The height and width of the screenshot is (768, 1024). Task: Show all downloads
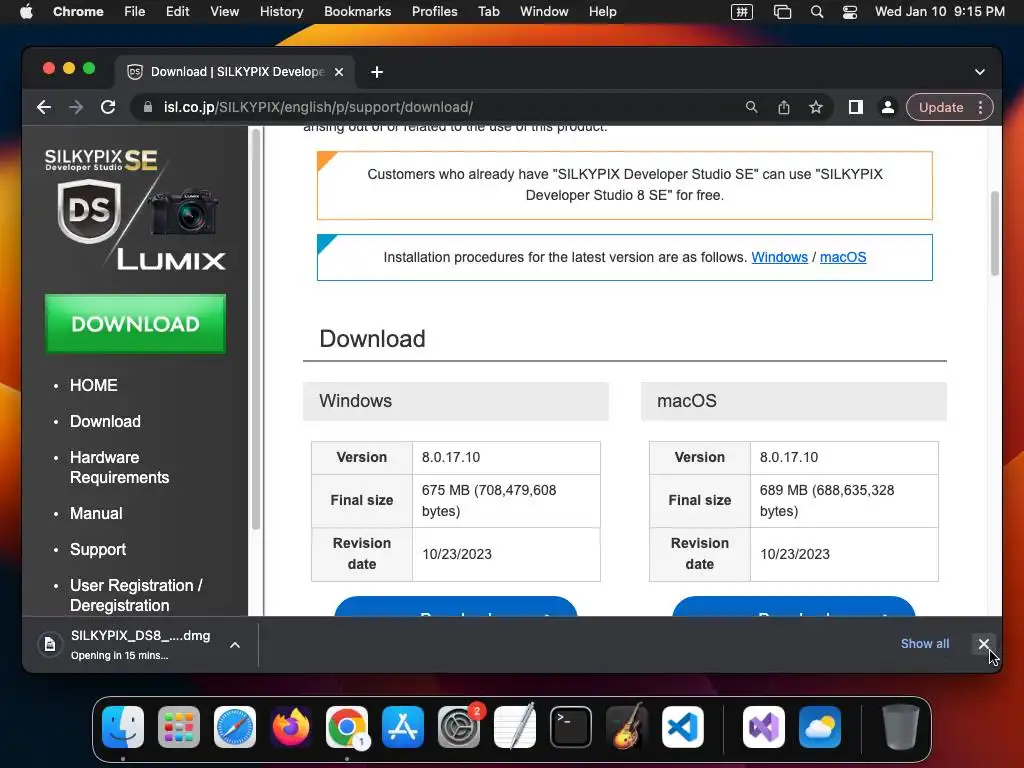click(925, 643)
